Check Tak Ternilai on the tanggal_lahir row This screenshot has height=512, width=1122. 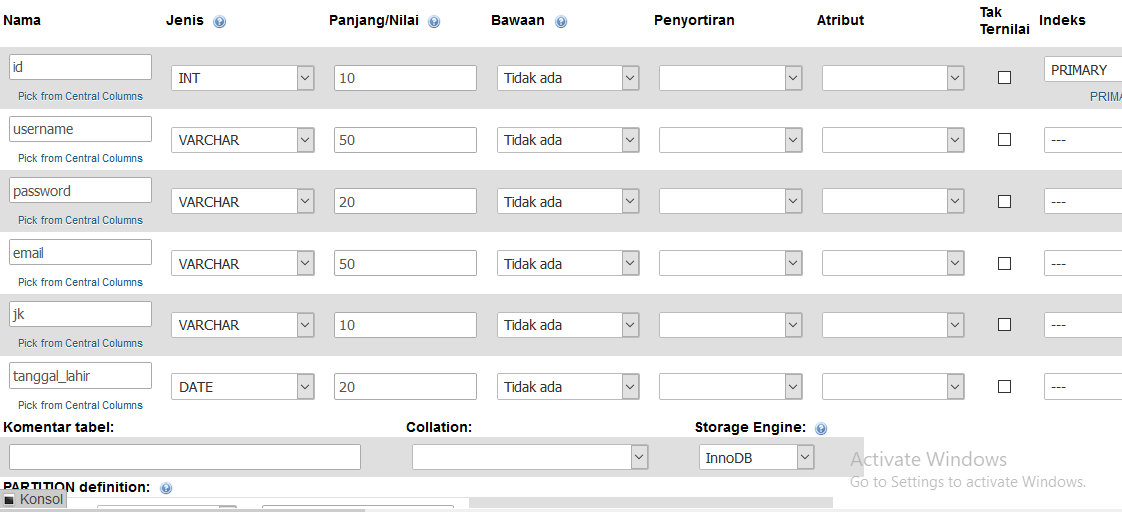(1005, 386)
